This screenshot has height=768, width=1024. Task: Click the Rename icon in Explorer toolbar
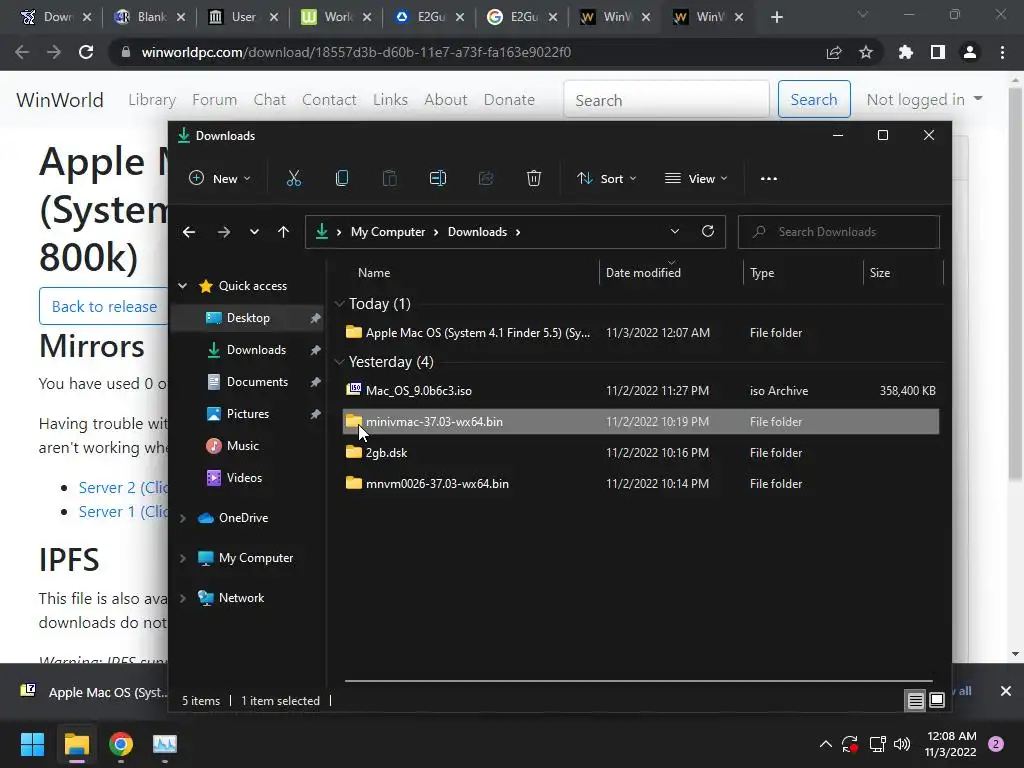438,178
